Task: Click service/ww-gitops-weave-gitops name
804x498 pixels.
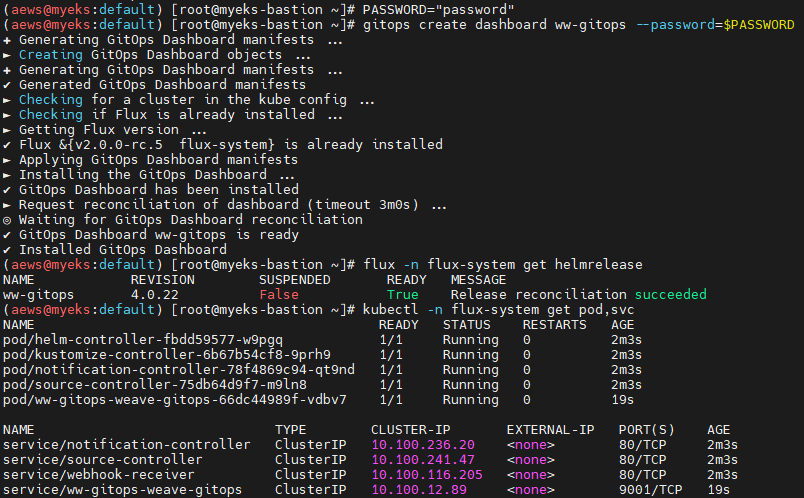Action: [x=123, y=489]
